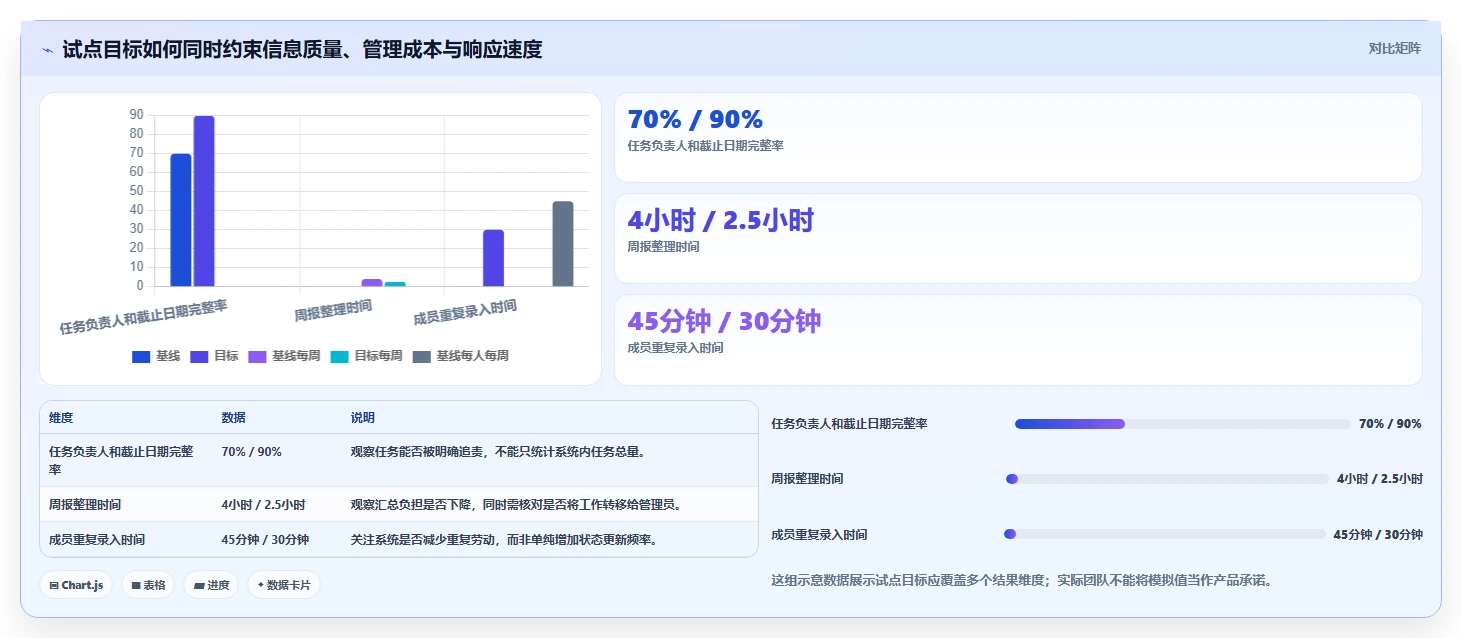Select table cell 周报整理时间

click(x=85, y=505)
